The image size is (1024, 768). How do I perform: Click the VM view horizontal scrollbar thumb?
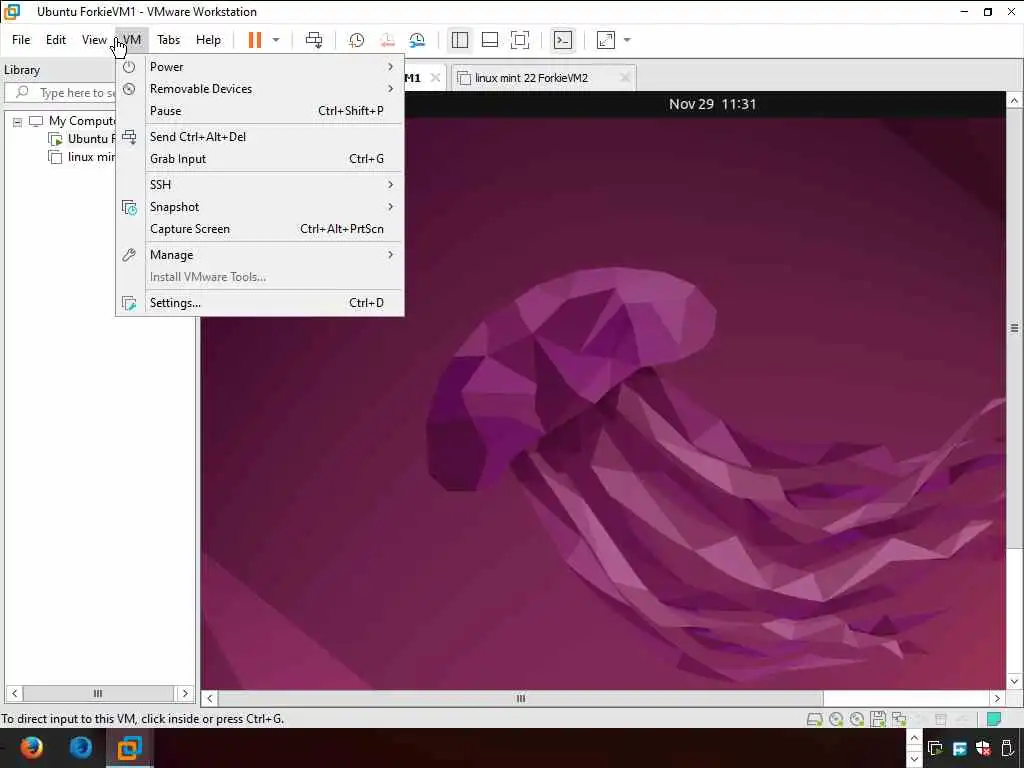[520, 699]
